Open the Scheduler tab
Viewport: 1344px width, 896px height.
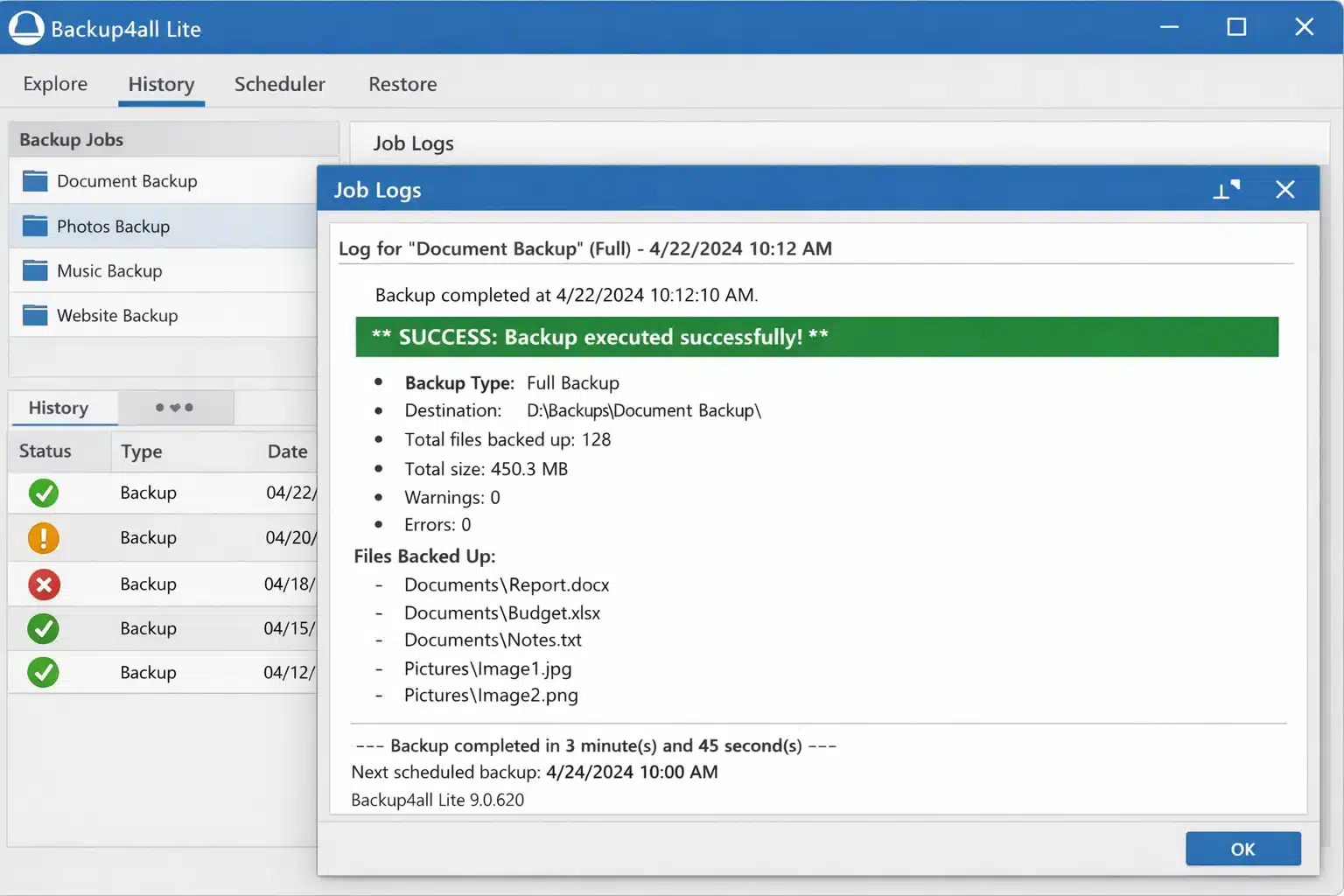279,84
